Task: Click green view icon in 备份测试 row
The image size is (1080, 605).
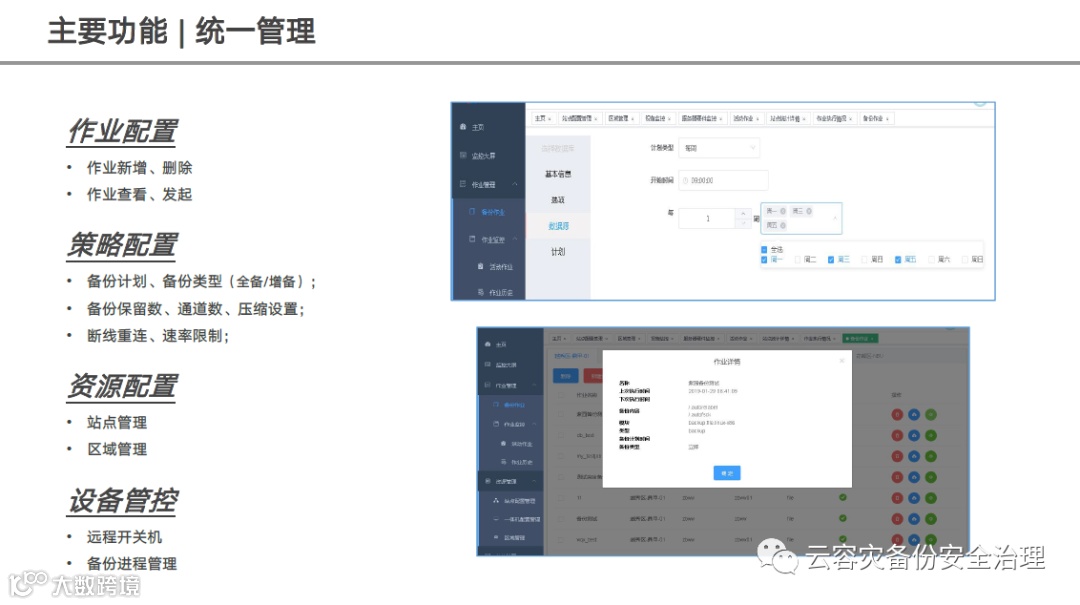Action: [x=931, y=518]
